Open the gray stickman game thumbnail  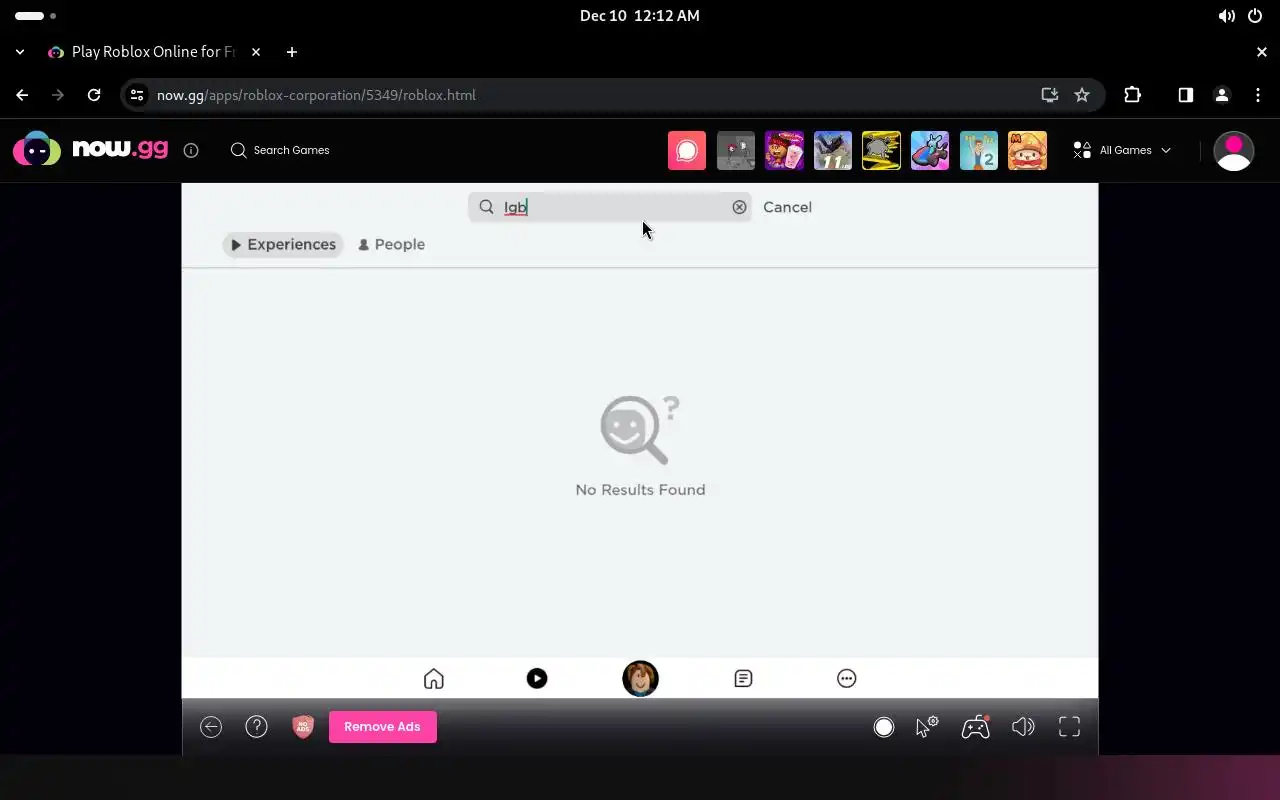coord(736,150)
